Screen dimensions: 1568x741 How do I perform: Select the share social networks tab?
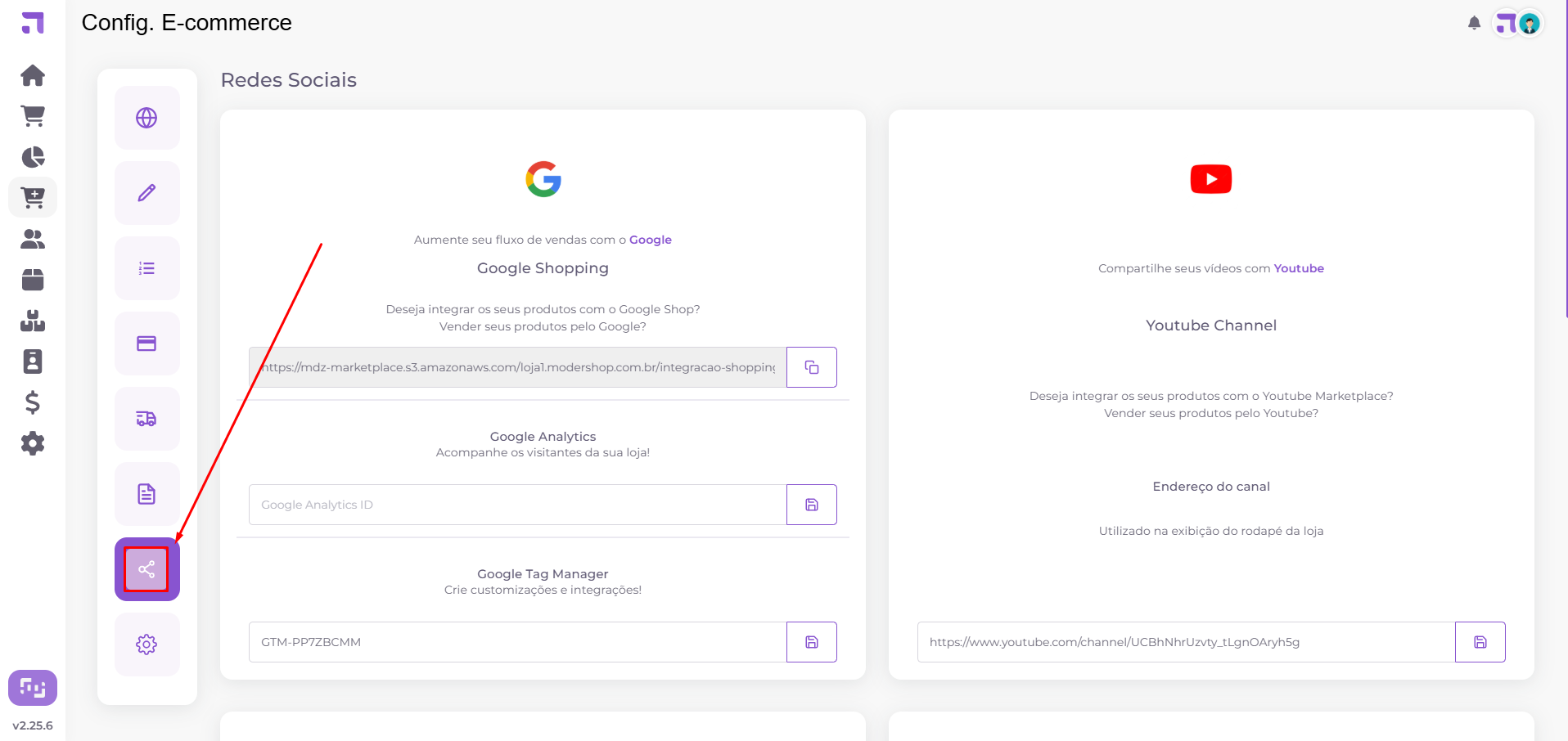(x=146, y=569)
